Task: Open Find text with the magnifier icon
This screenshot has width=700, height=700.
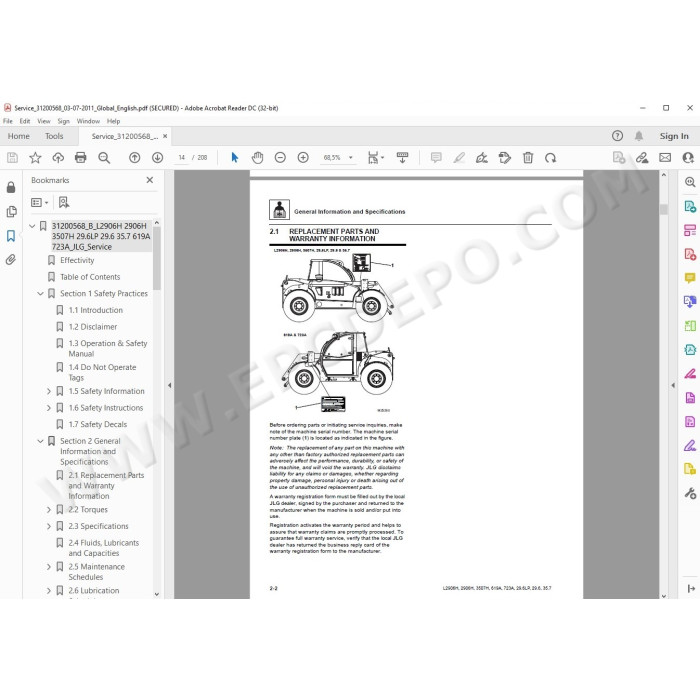Action: [104, 158]
